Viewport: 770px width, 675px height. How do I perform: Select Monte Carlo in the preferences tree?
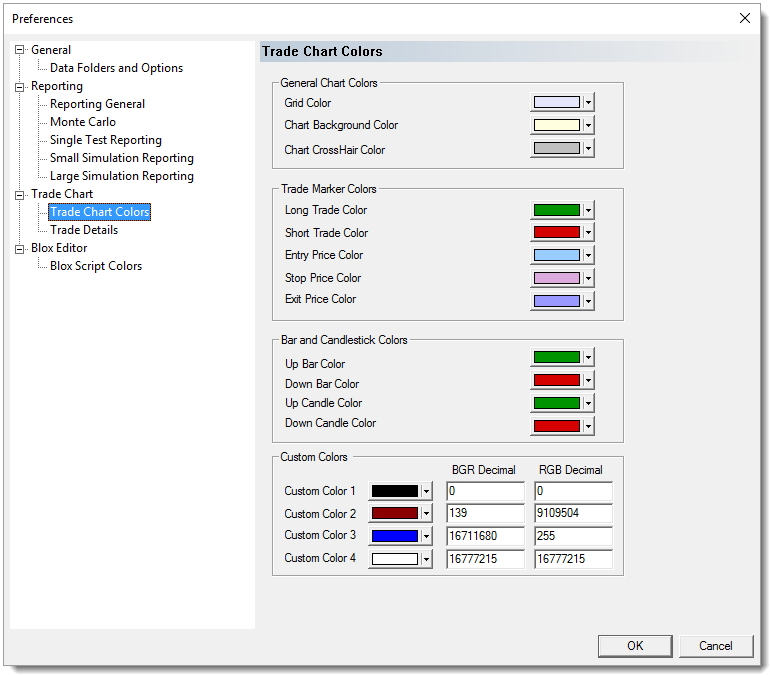point(83,122)
